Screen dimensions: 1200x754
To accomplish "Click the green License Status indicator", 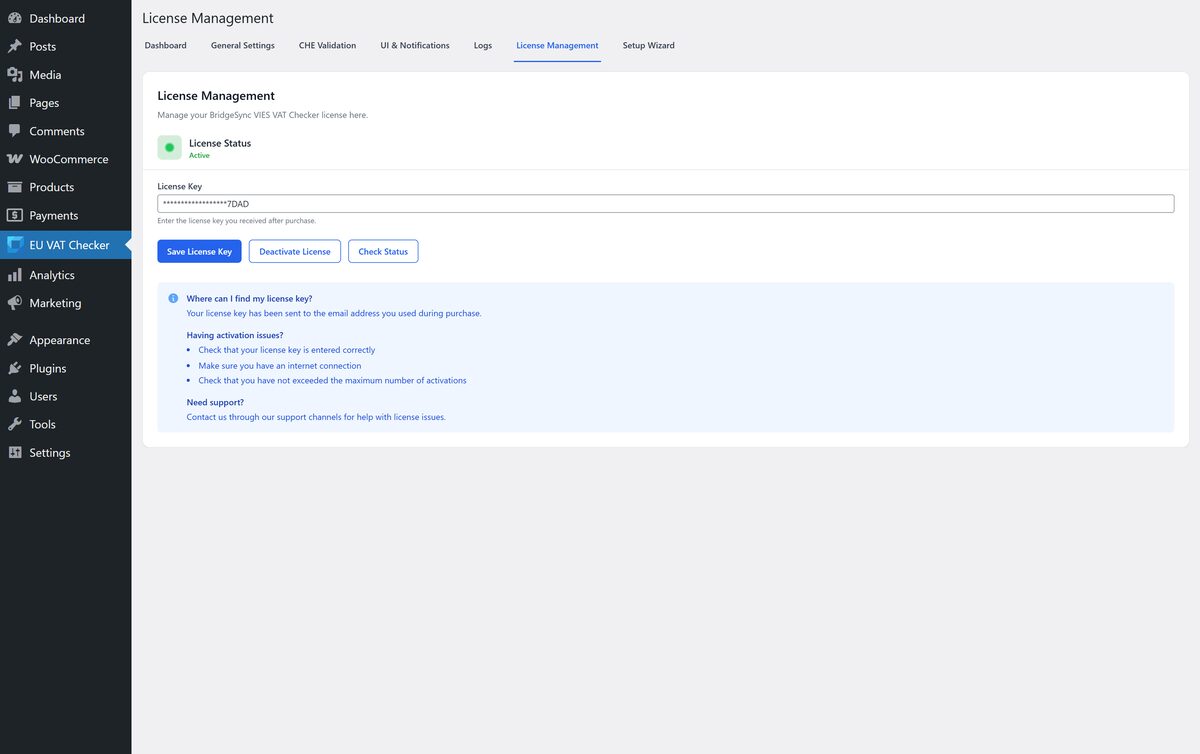I will (169, 148).
